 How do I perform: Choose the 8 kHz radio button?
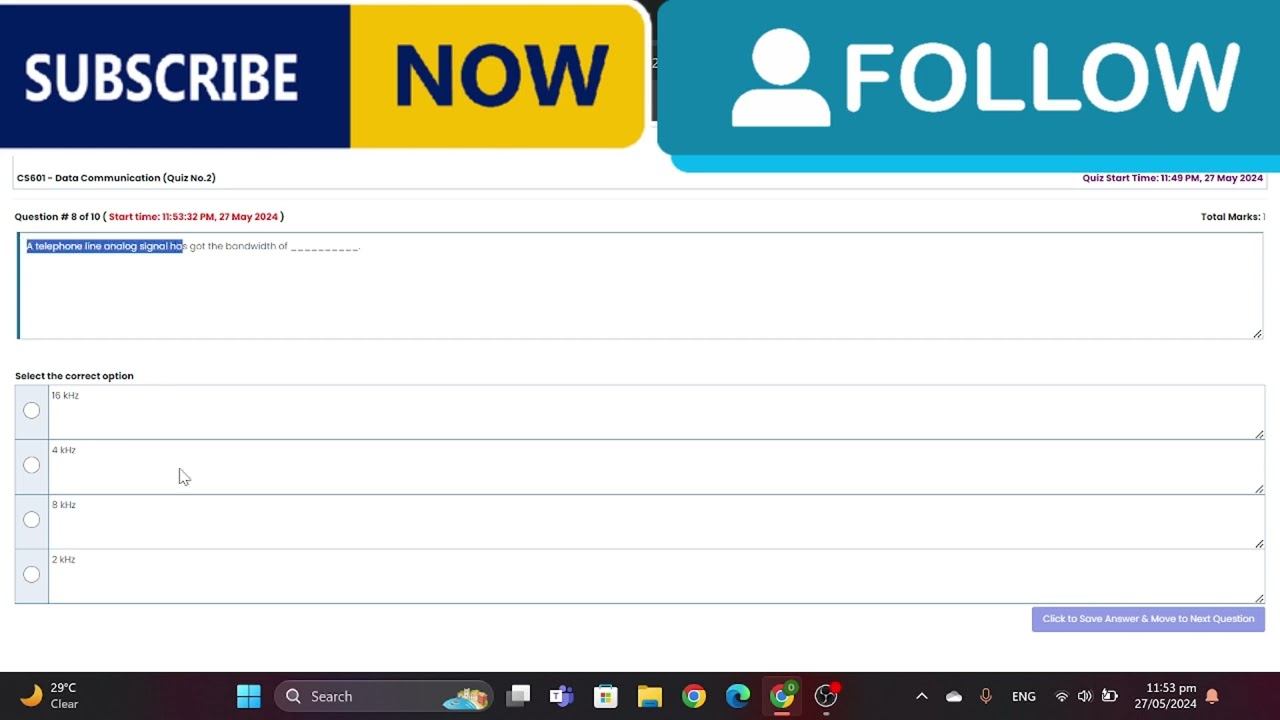tap(31, 520)
